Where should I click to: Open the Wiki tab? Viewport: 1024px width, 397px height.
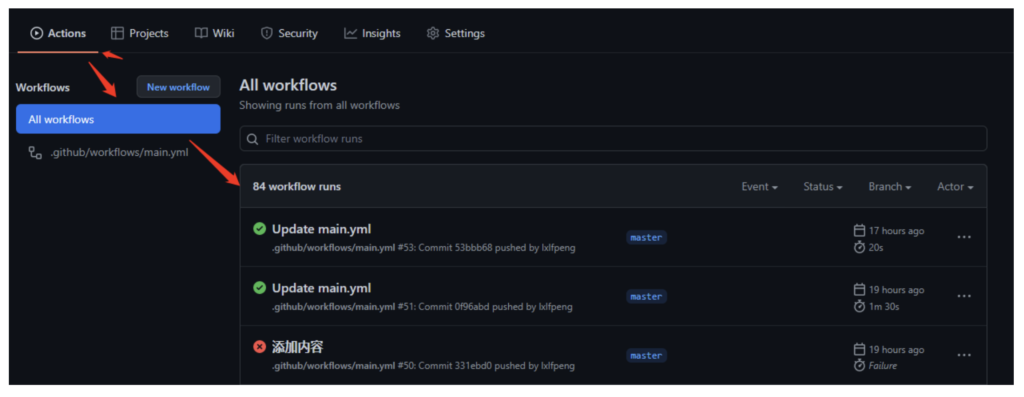coord(215,33)
